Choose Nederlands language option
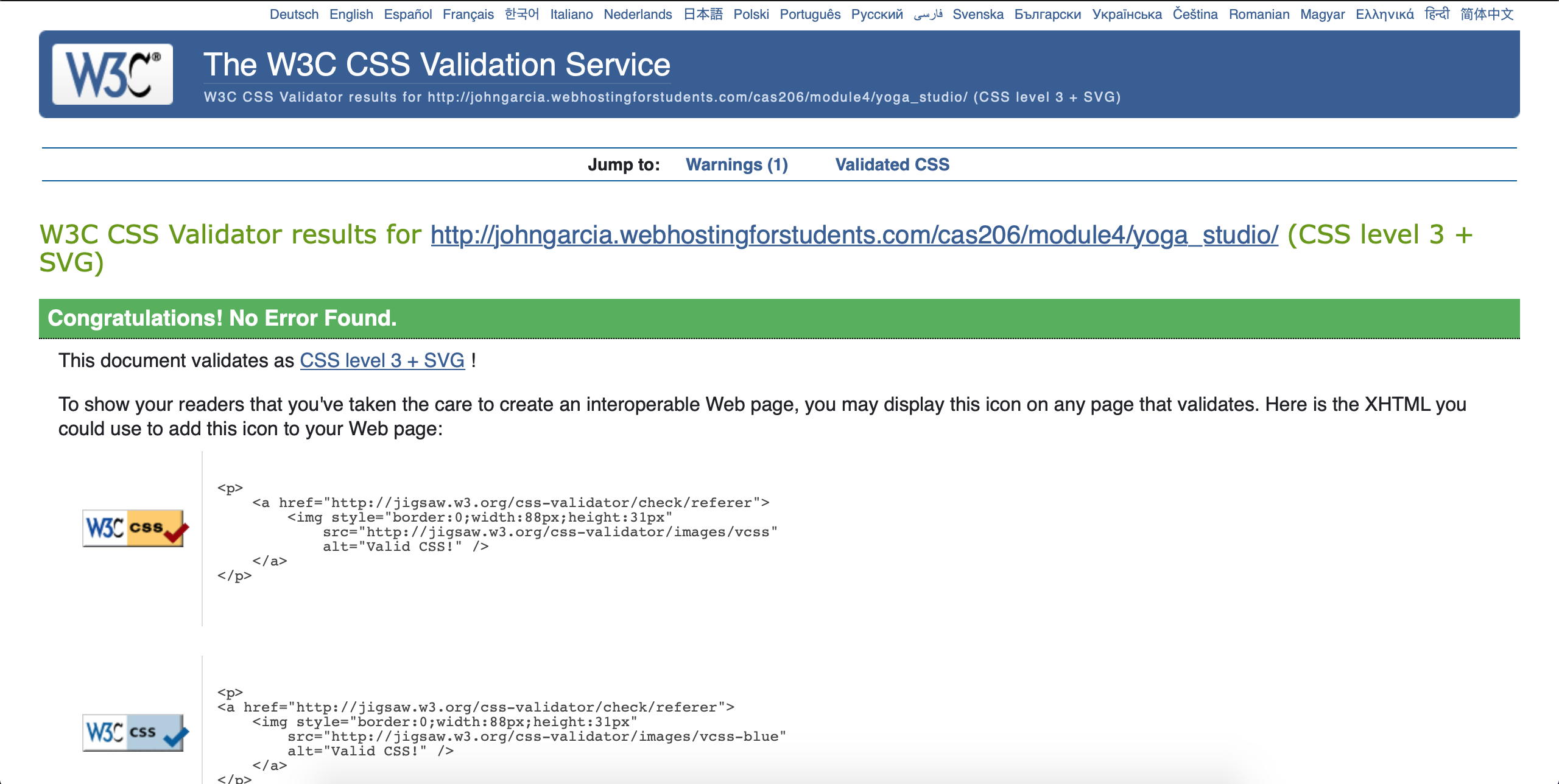Image resolution: width=1559 pixels, height=784 pixels. (638, 14)
